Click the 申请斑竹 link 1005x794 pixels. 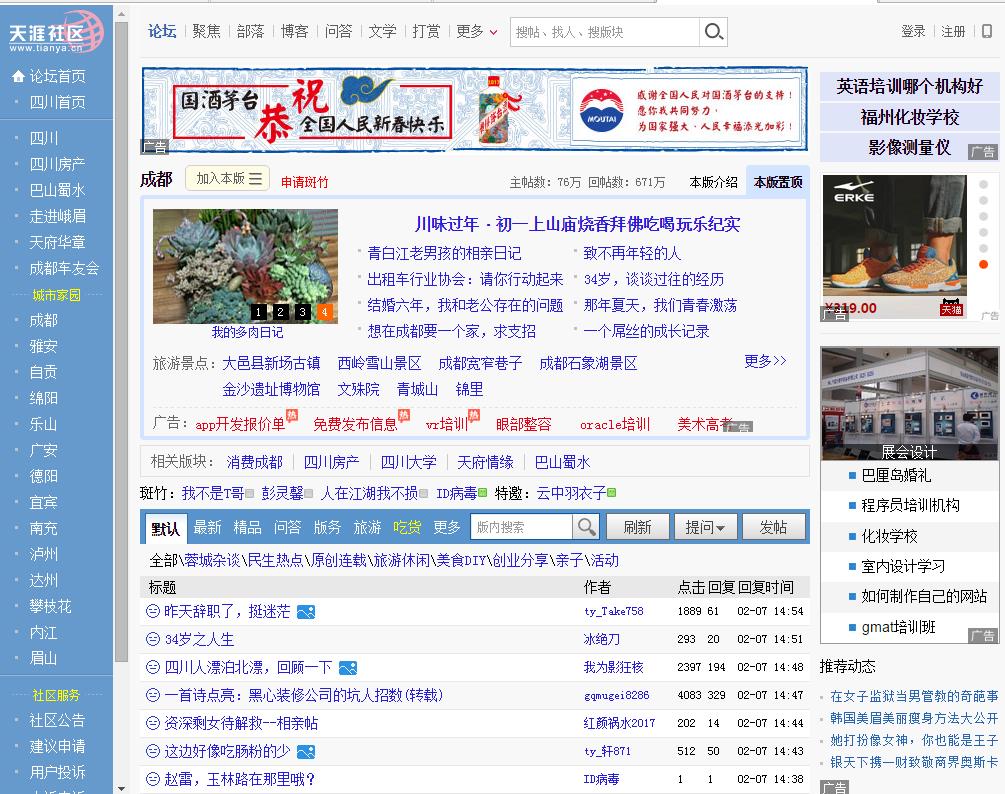click(304, 182)
